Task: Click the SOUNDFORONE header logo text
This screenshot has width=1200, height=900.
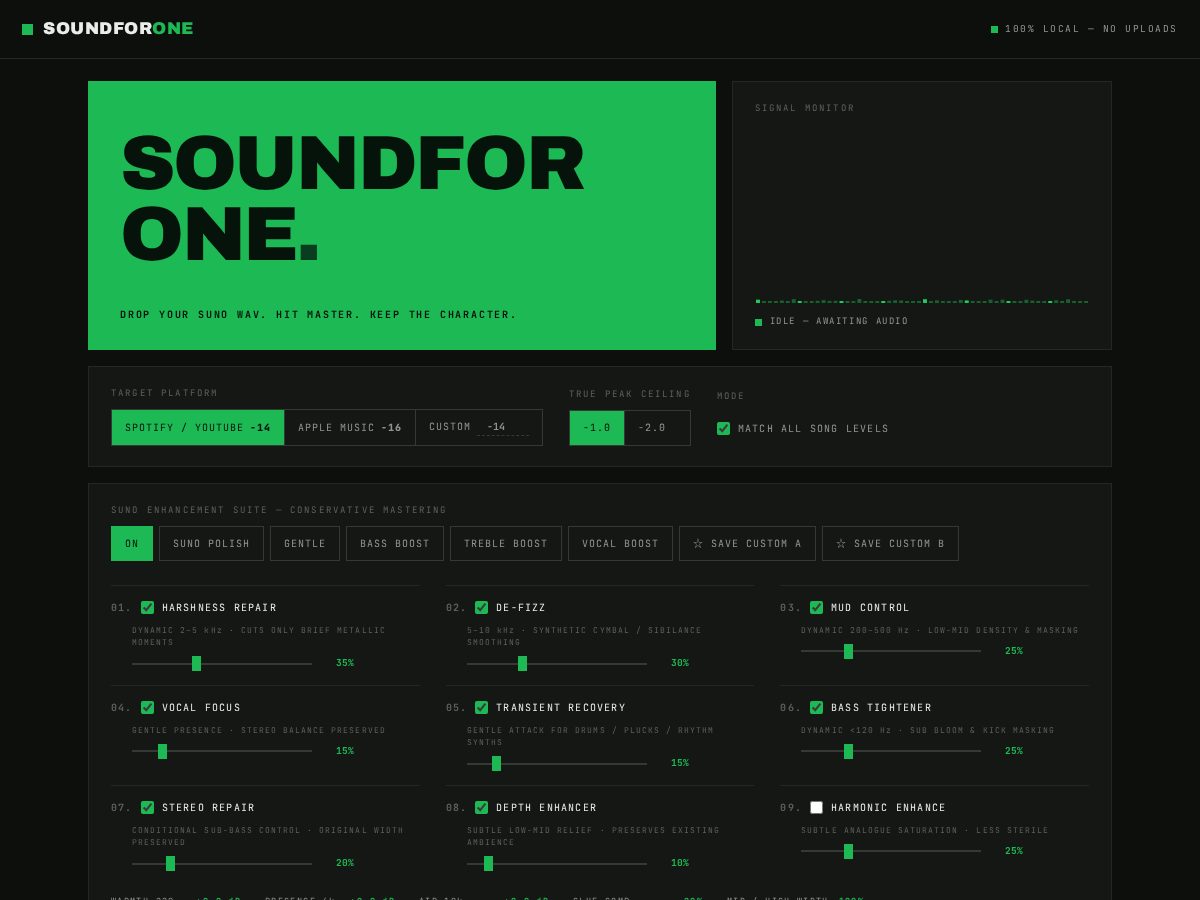Action: (118, 29)
